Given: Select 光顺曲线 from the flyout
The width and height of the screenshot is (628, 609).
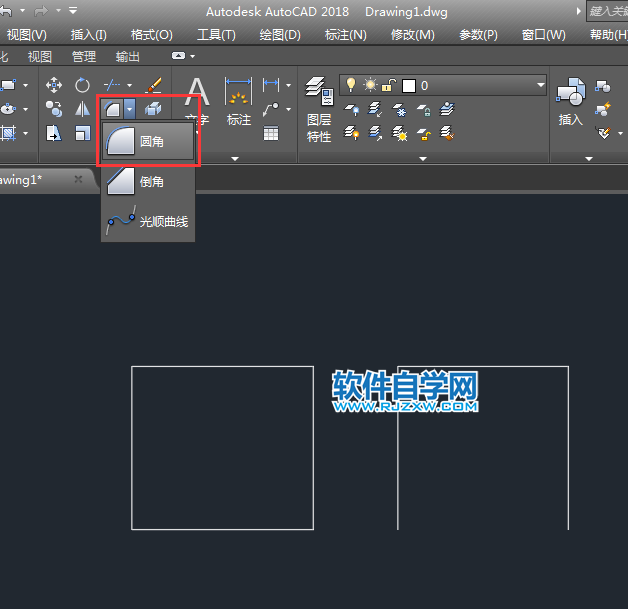Looking at the screenshot, I should (148, 222).
